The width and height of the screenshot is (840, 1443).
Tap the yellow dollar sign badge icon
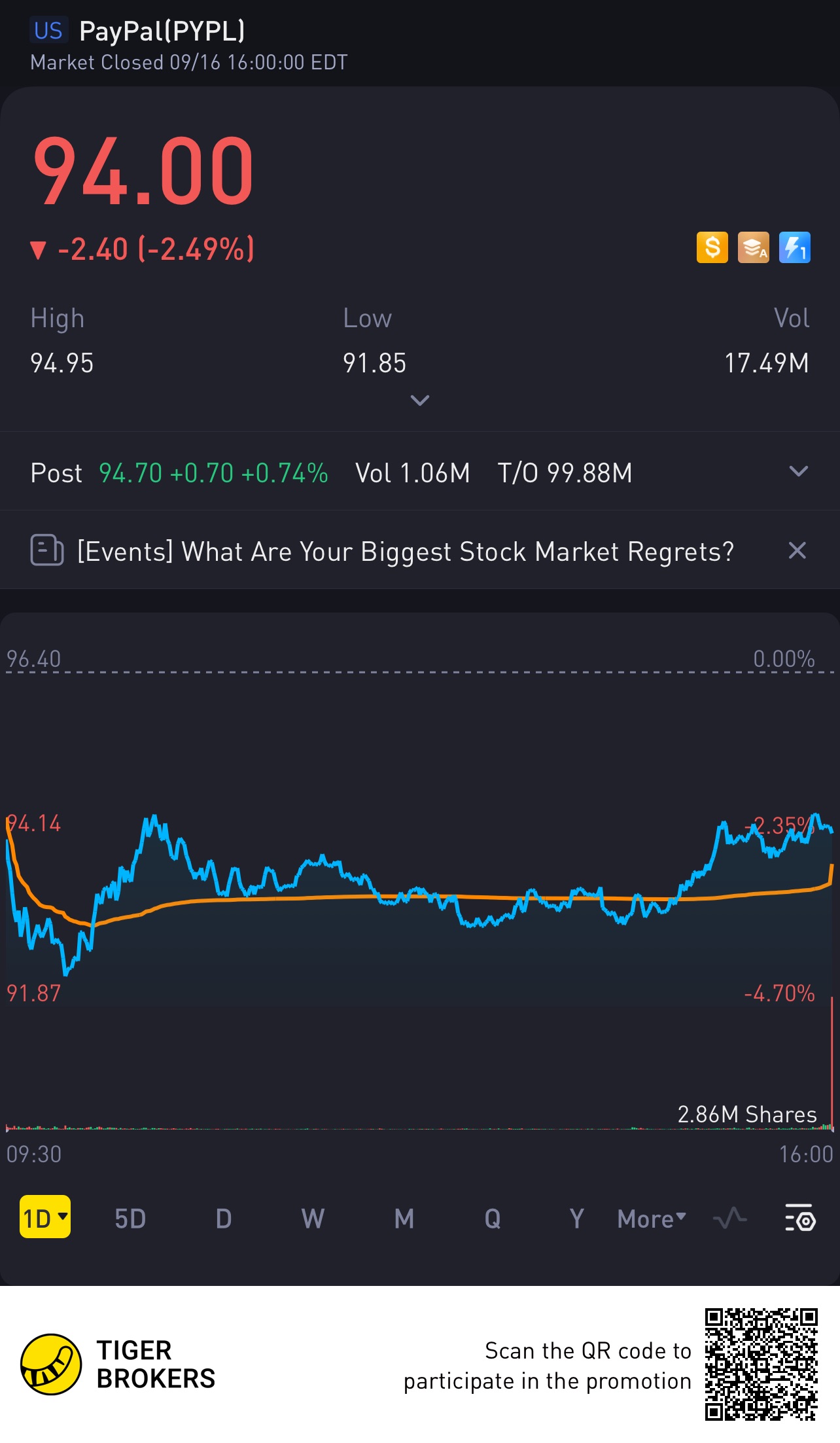click(712, 248)
